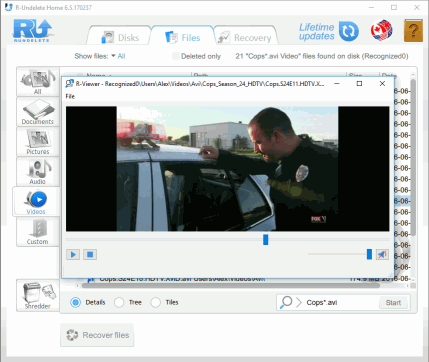This screenshot has height=362, width=429.
Task: Select the Audio category
Action: pos(38,172)
